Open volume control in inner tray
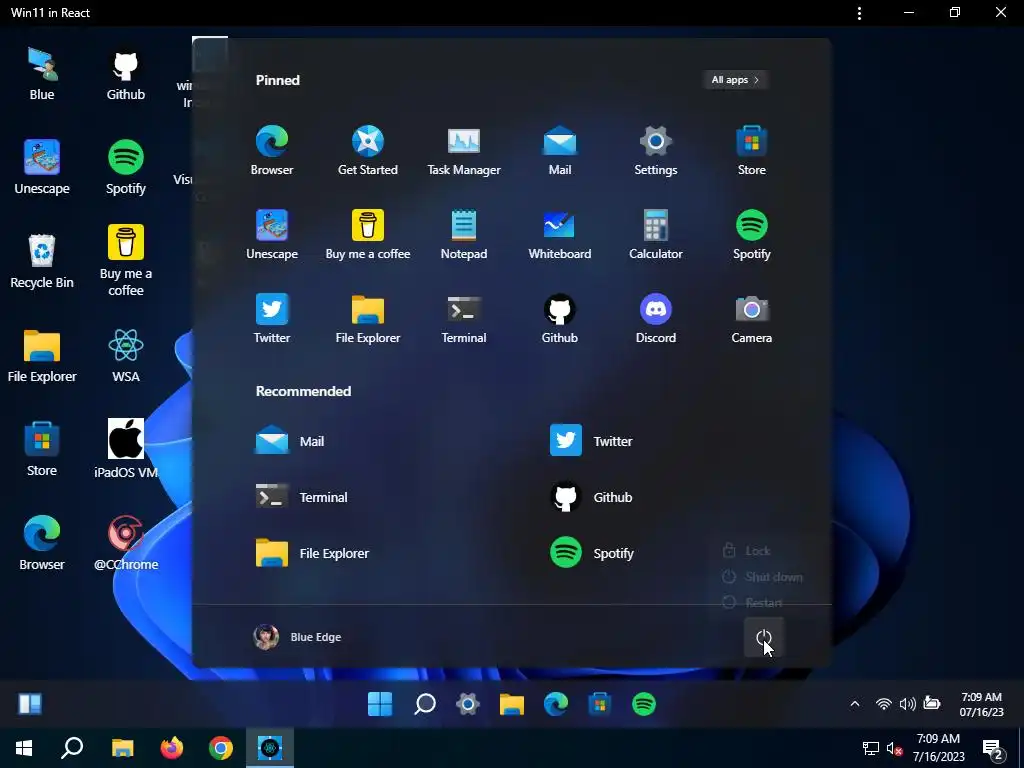The height and width of the screenshot is (768, 1024). coord(907,703)
